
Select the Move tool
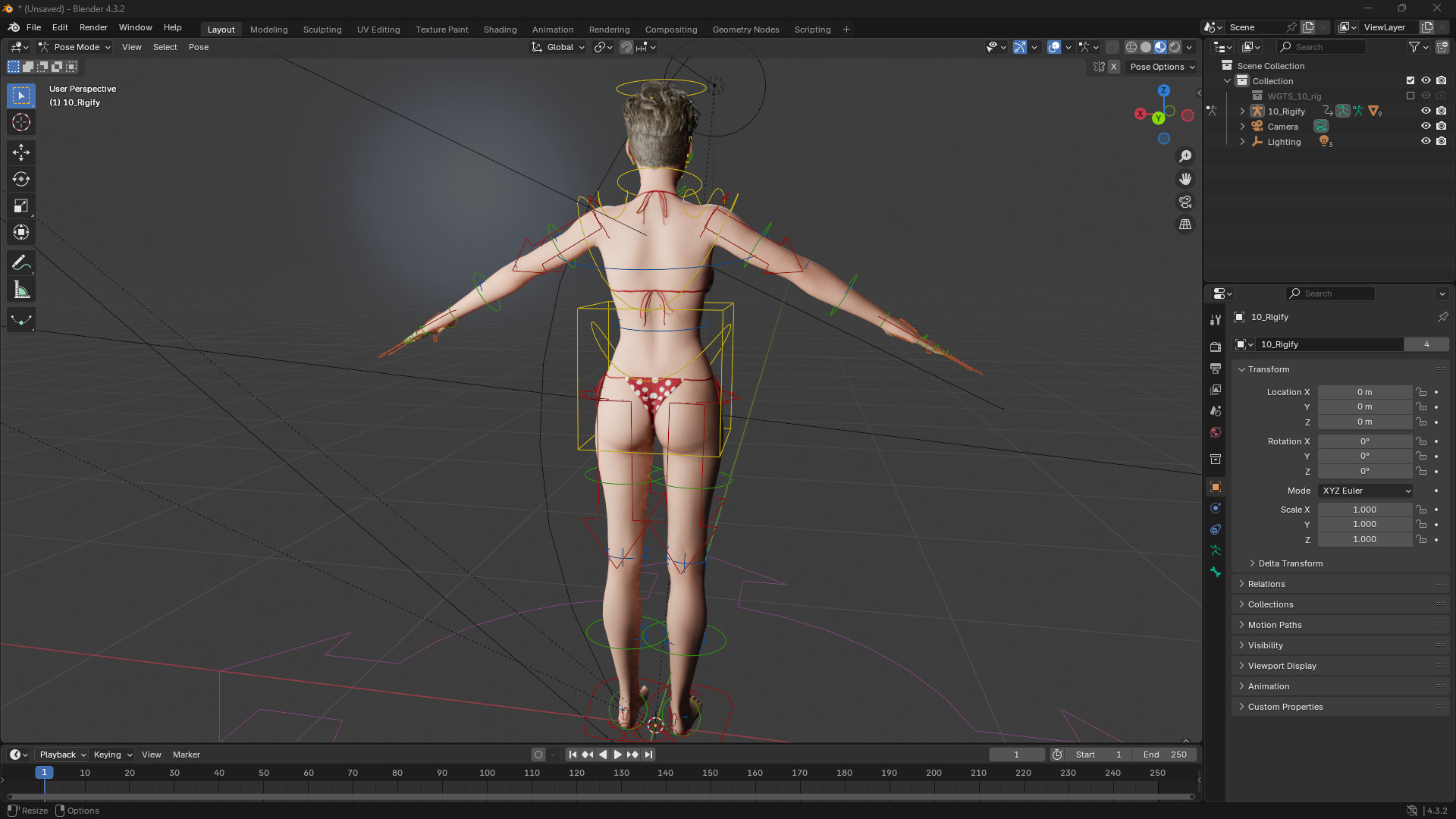coord(21,152)
